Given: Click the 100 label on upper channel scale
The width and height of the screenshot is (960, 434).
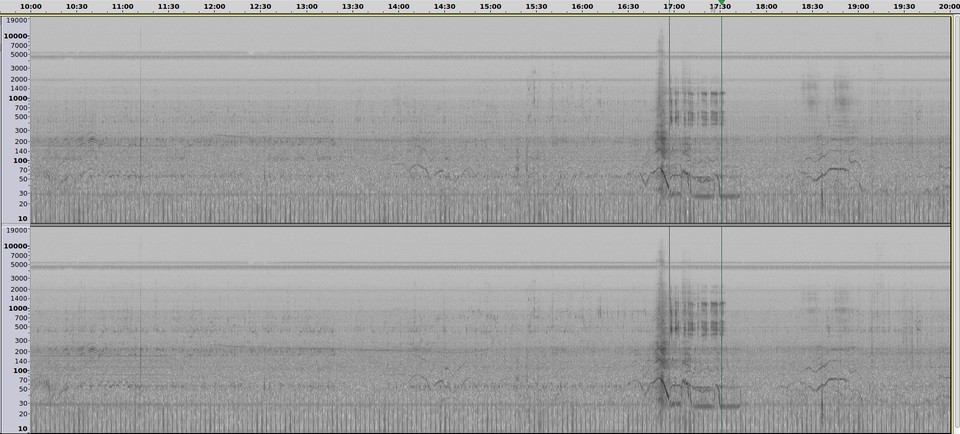Looking at the screenshot, I should (x=22, y=160).
